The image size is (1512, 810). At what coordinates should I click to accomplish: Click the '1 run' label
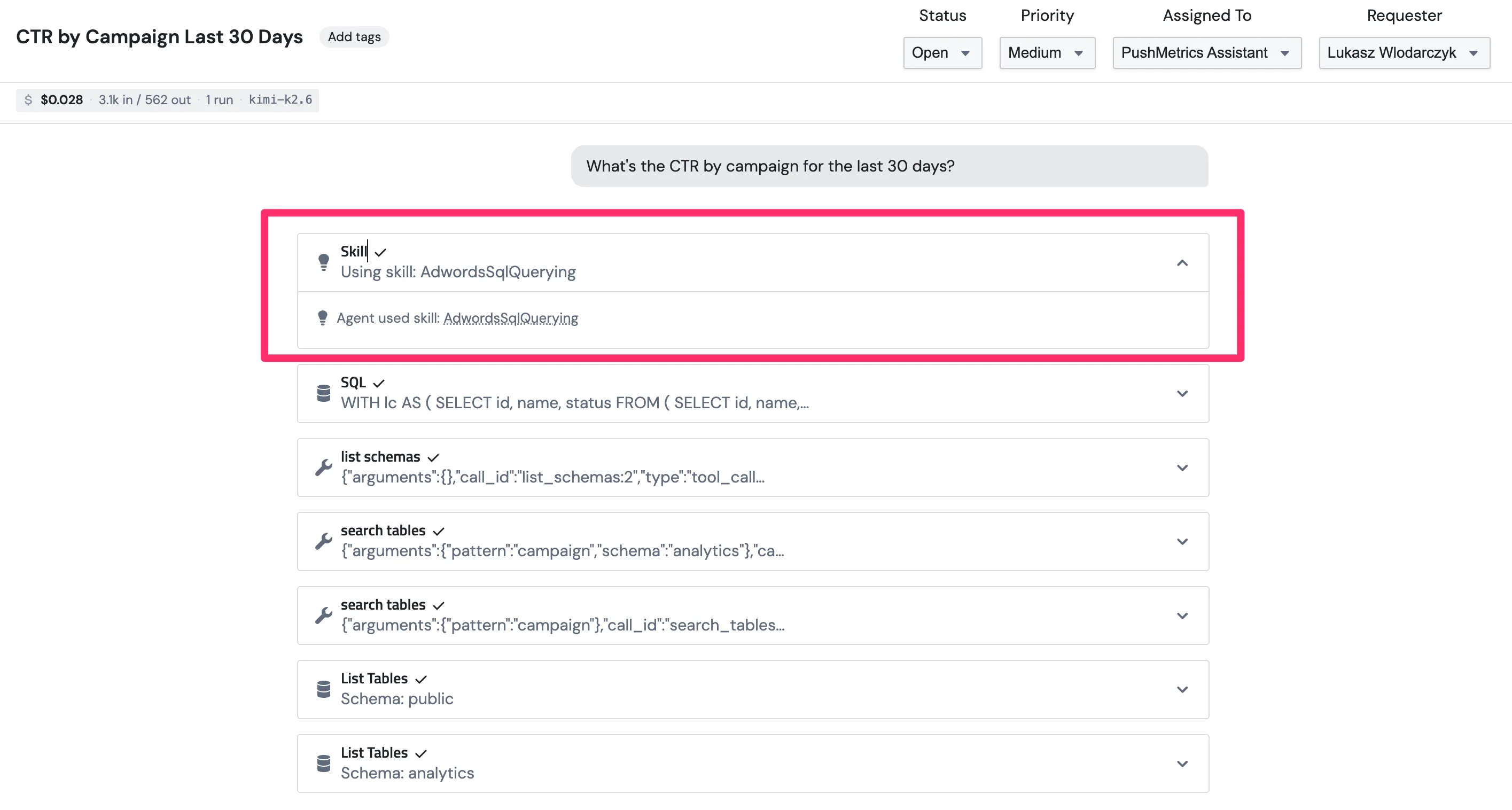click(220, 100)
